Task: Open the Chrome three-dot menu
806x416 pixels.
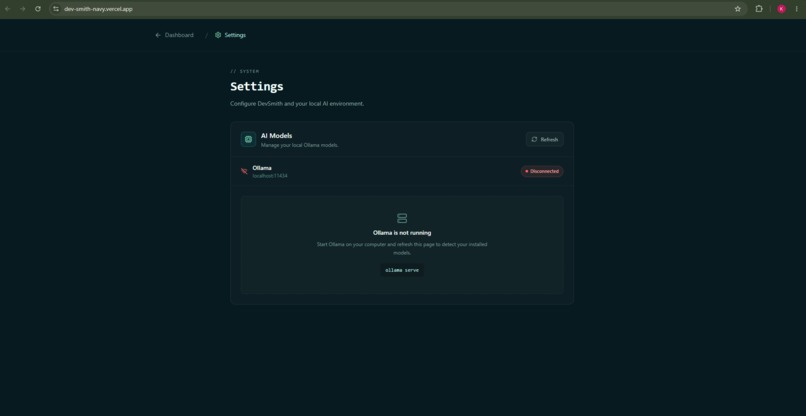Action: click(795, 9)
